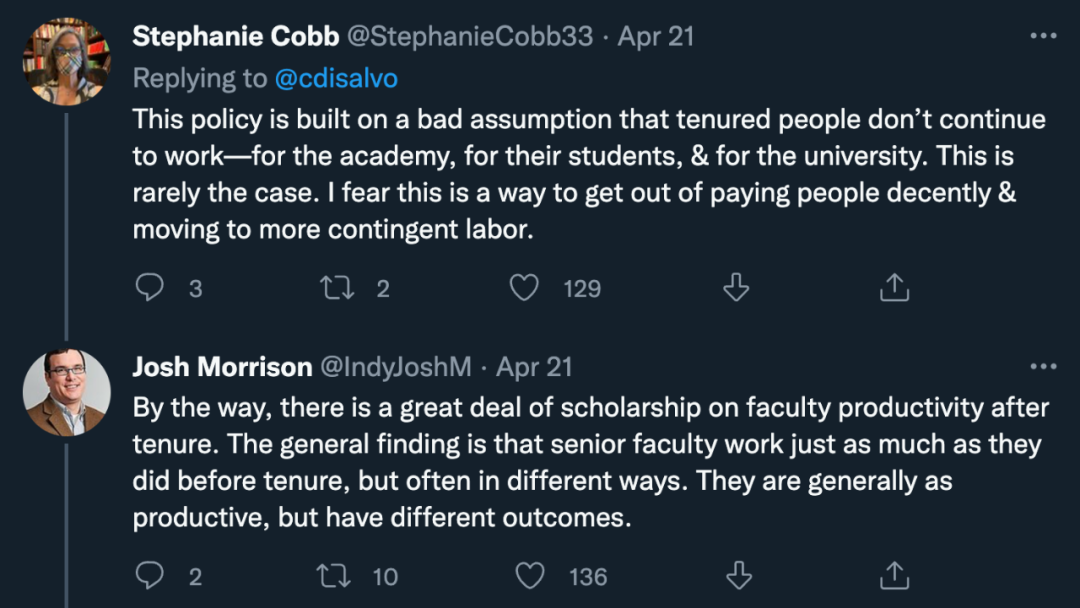Share Stephanie Cobb's tweet

click(x=893, y=289)
